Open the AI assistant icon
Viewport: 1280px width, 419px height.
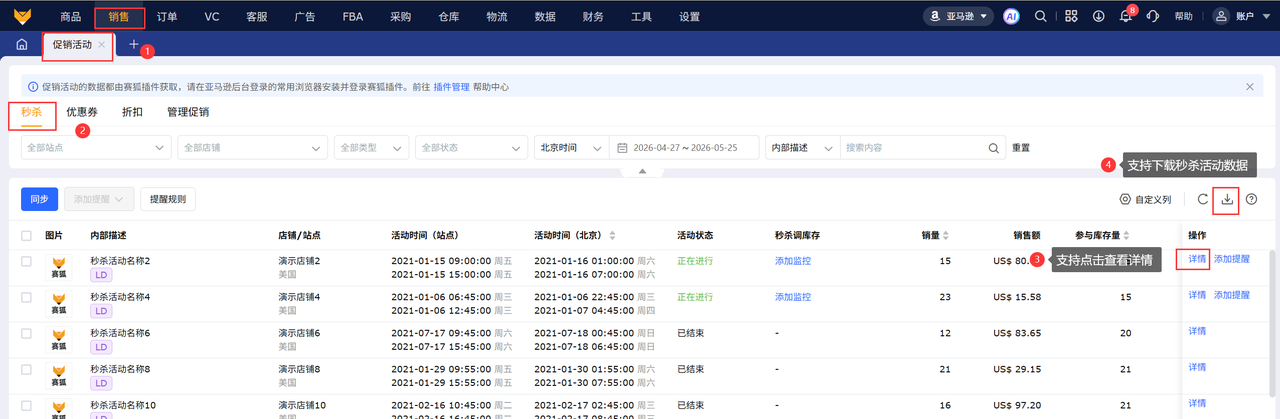click(1012, 16)
